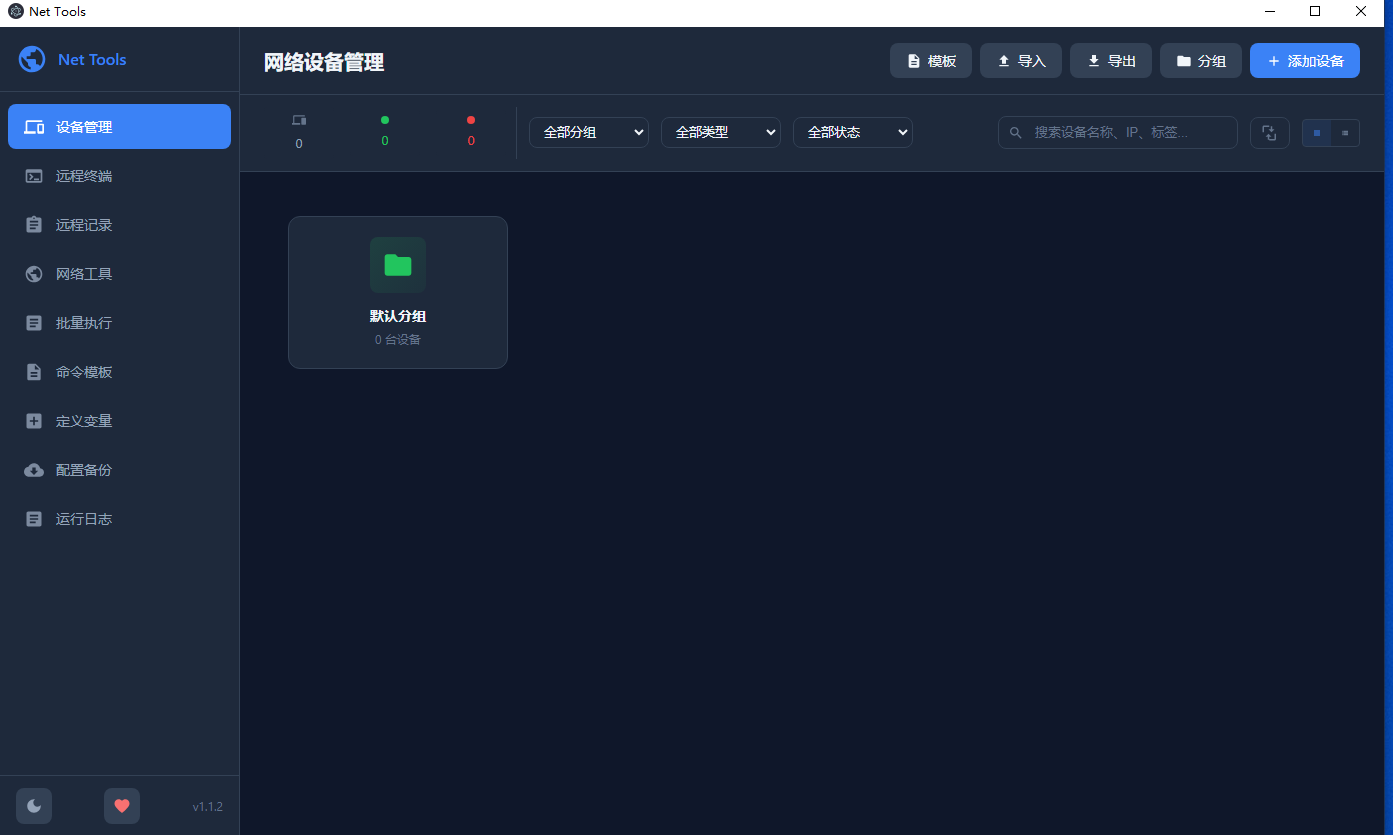Image resolution: width=1393 pixels, height=835 pixels.
Task: Click the red heart icon at bottom left
Action: (122, 805)
